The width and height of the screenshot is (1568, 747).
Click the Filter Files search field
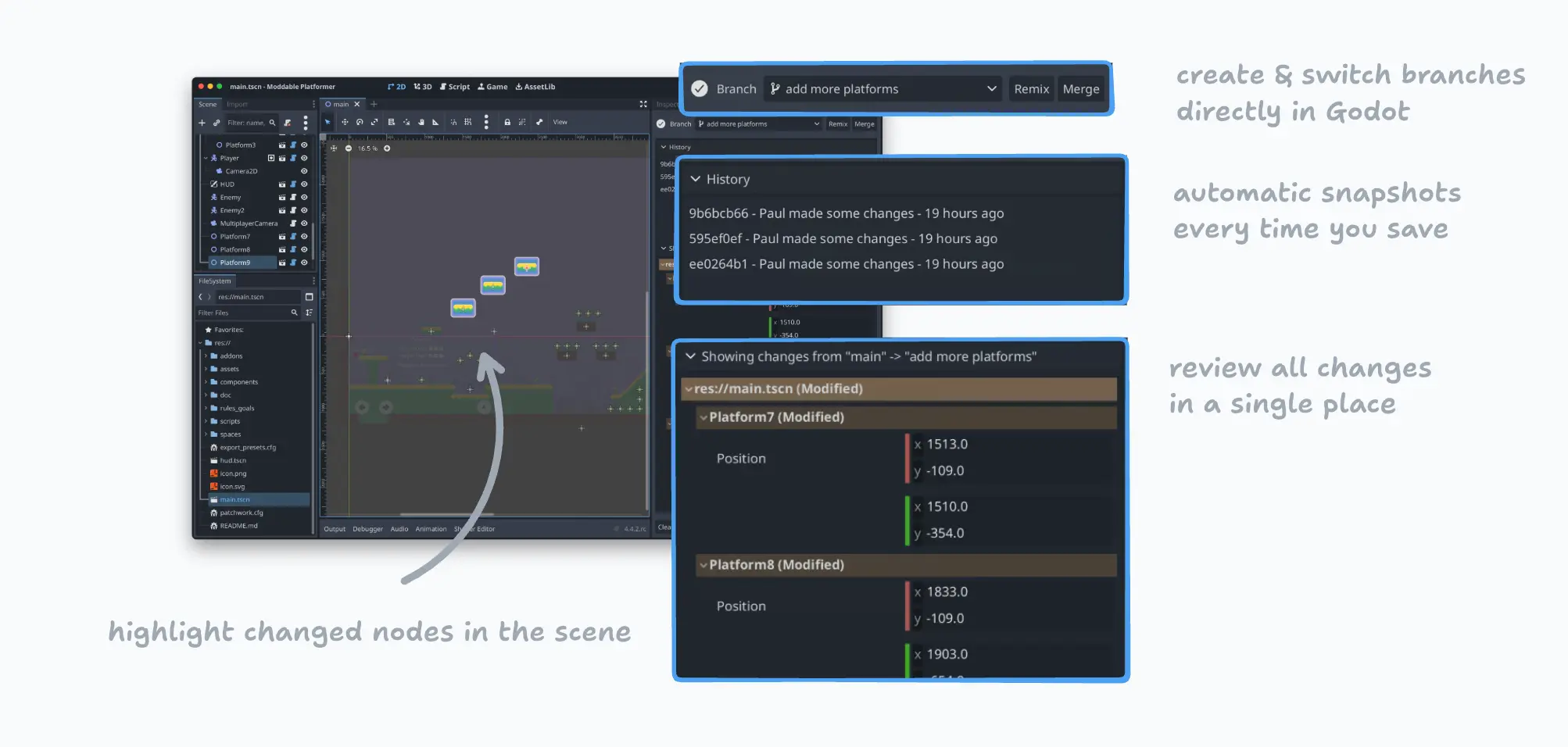point(242,313)
